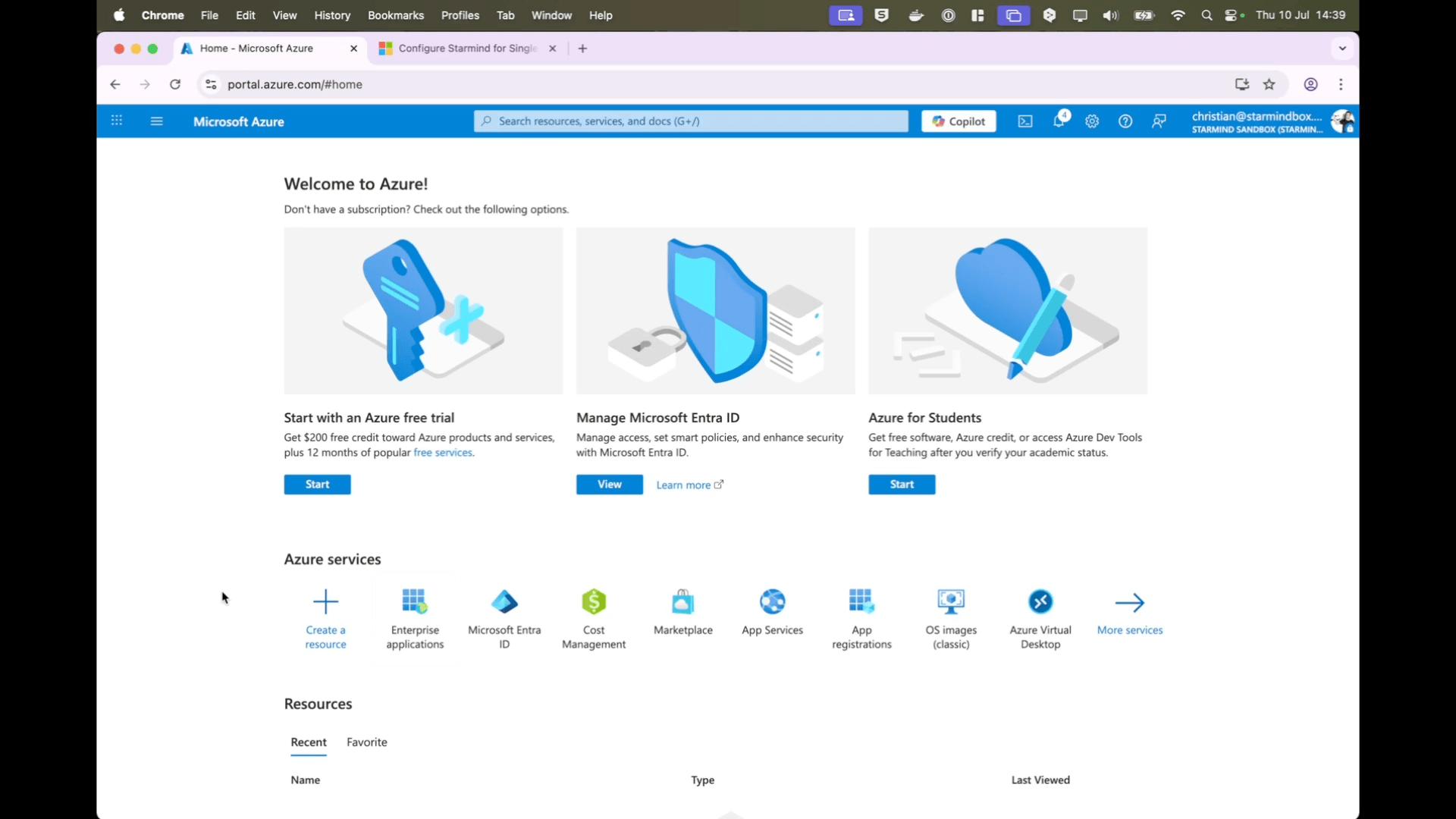Follow the free services link

[443, 453]
